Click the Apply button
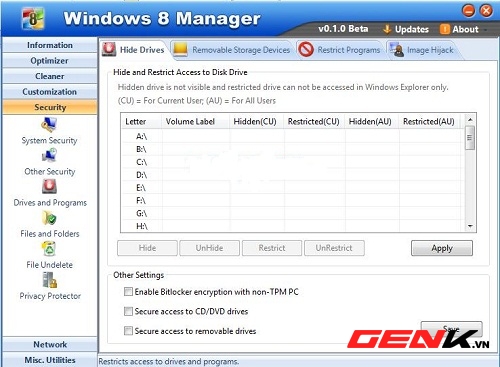 pos(442,248)
